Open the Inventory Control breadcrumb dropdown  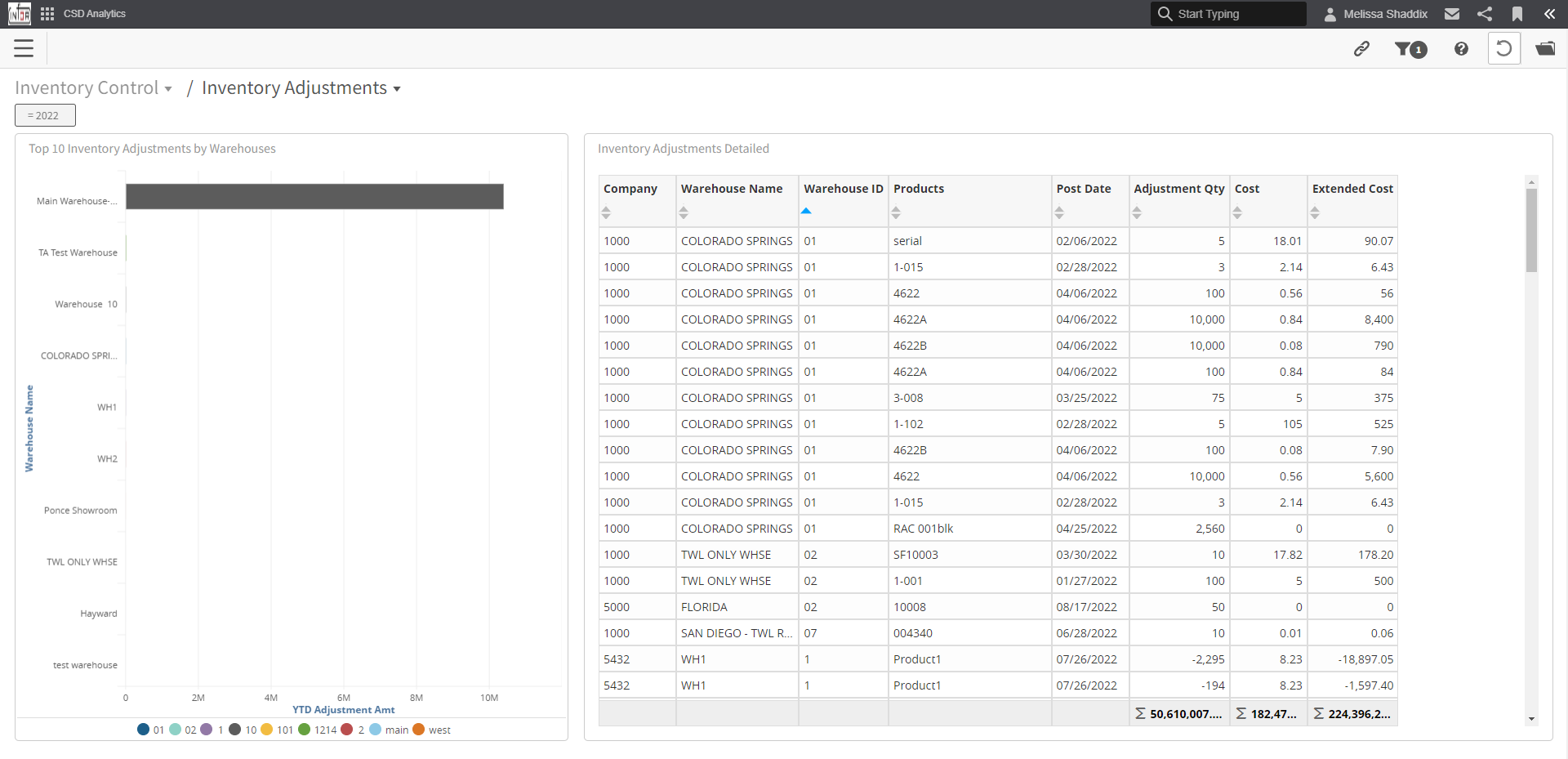(169, 89)
